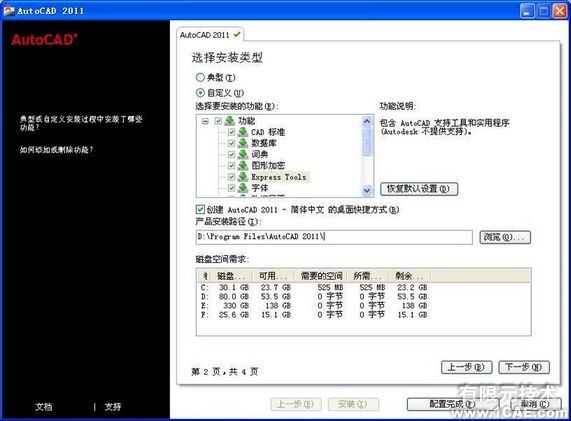Click the install icon beside Express Tools

[243, 177]
